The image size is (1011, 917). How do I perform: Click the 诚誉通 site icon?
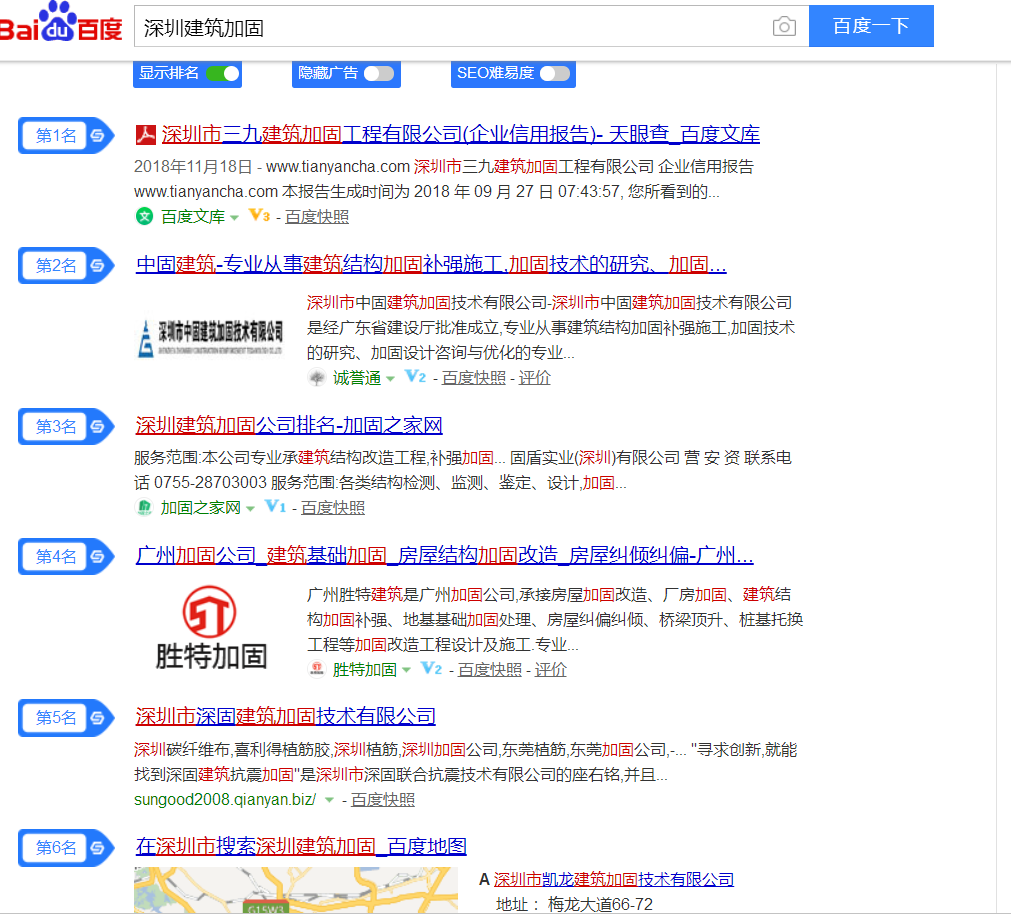[317, 377]
